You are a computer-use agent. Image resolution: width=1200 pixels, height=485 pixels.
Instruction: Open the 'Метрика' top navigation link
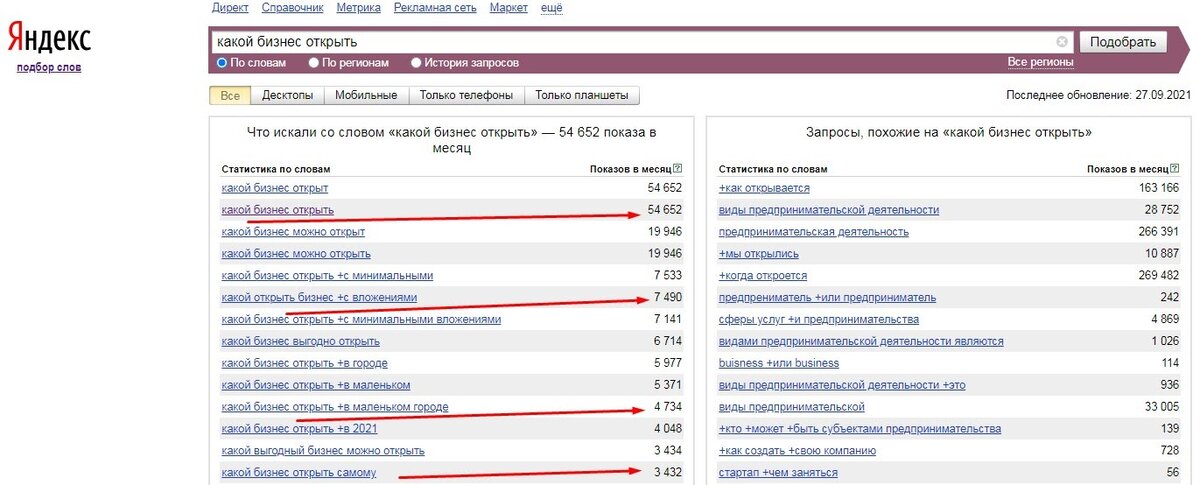(x=359, y=8)
